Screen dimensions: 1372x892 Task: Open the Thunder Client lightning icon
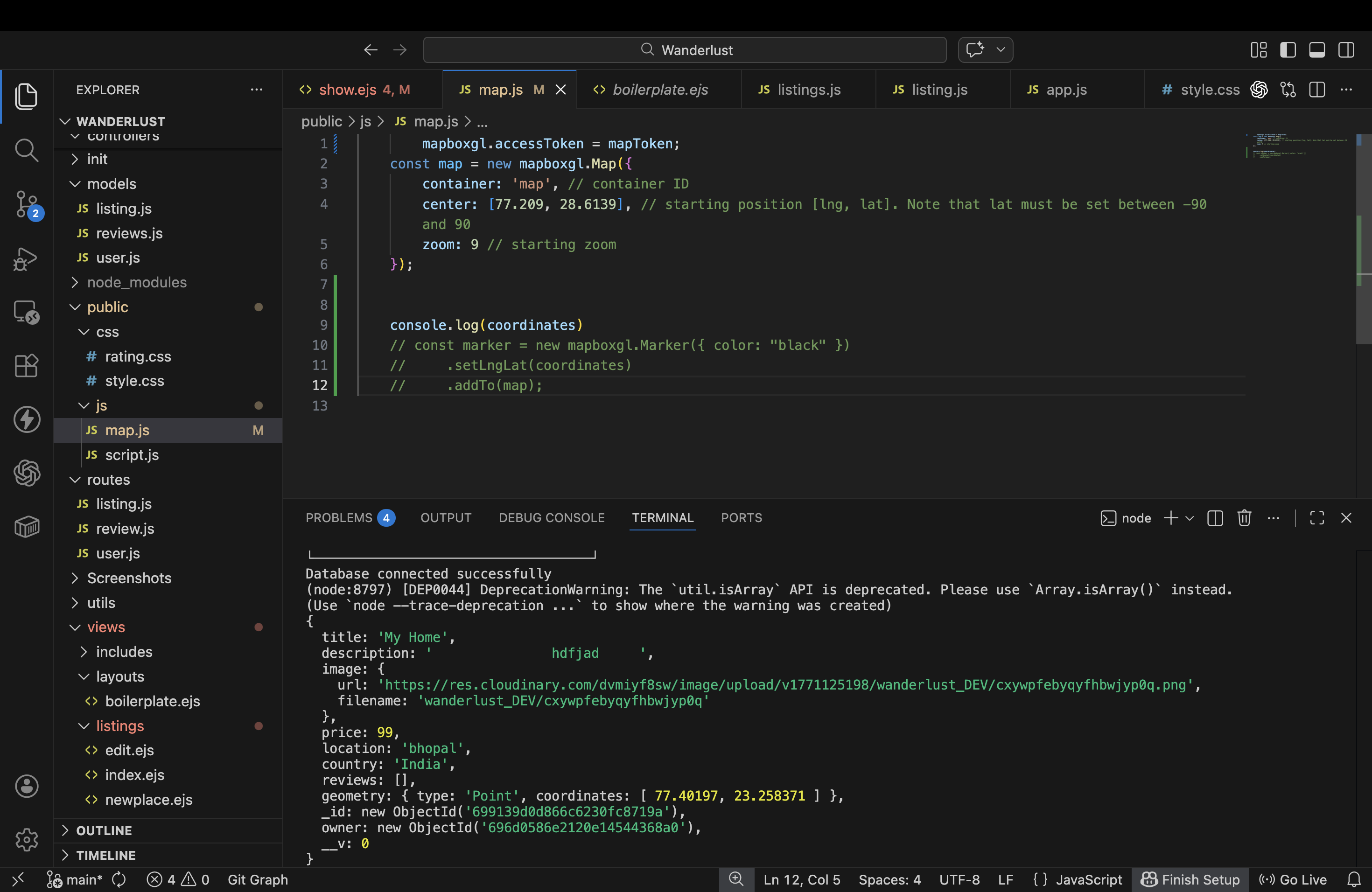click(26, 419)
